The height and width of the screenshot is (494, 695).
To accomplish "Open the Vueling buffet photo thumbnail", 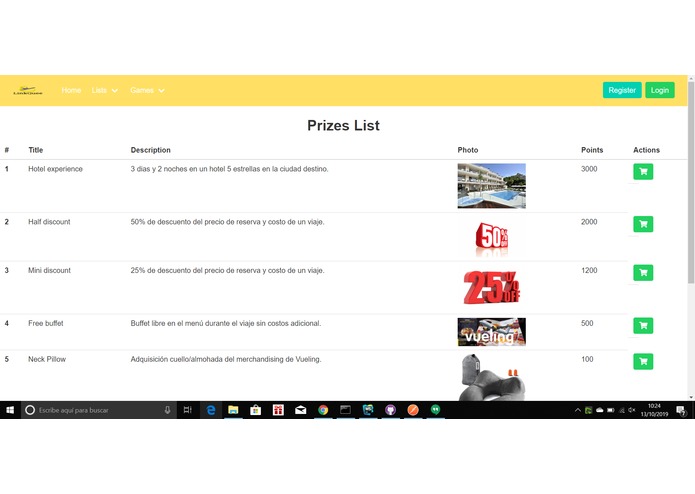I will 492,331.
